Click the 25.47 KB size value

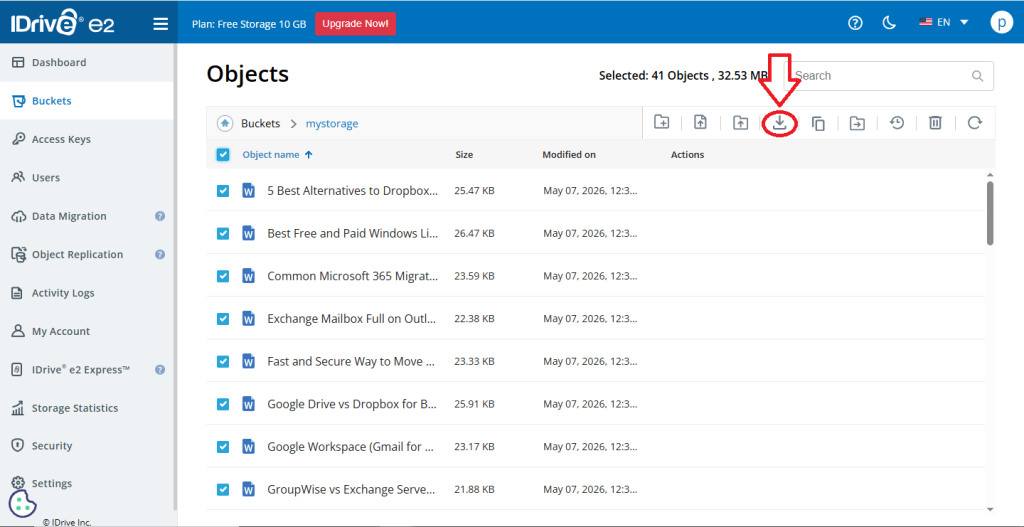point(474,191)
